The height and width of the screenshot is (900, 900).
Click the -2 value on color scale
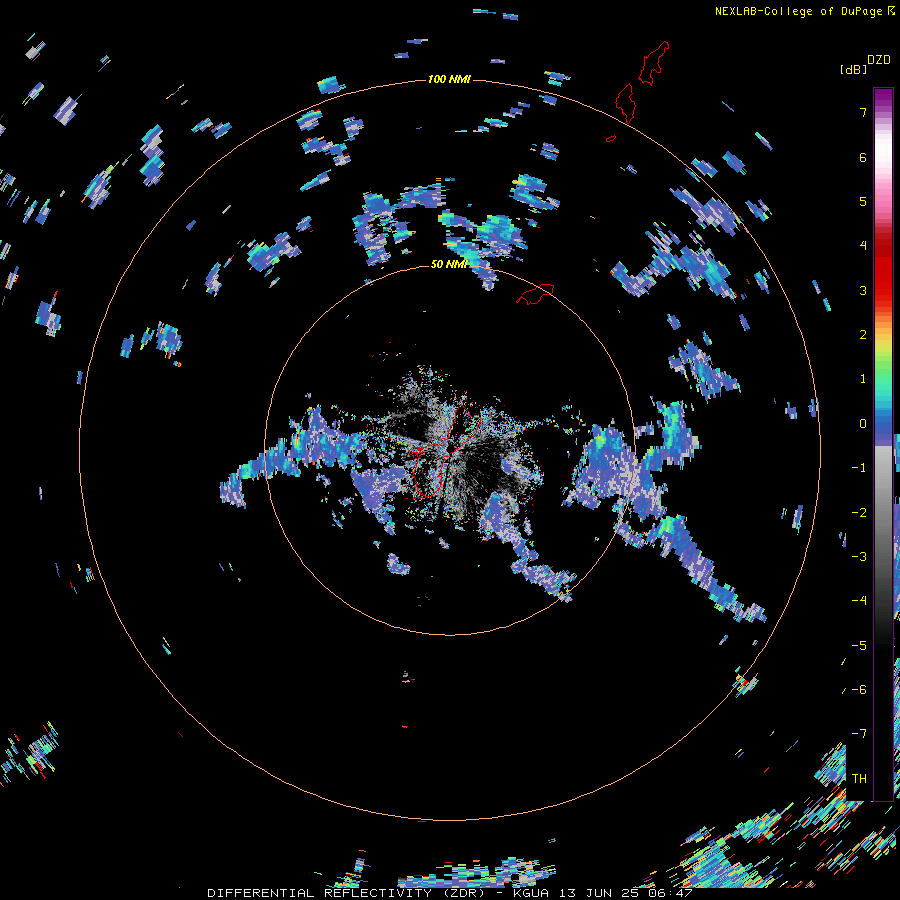pyautogui.click(x=859, y=512)
